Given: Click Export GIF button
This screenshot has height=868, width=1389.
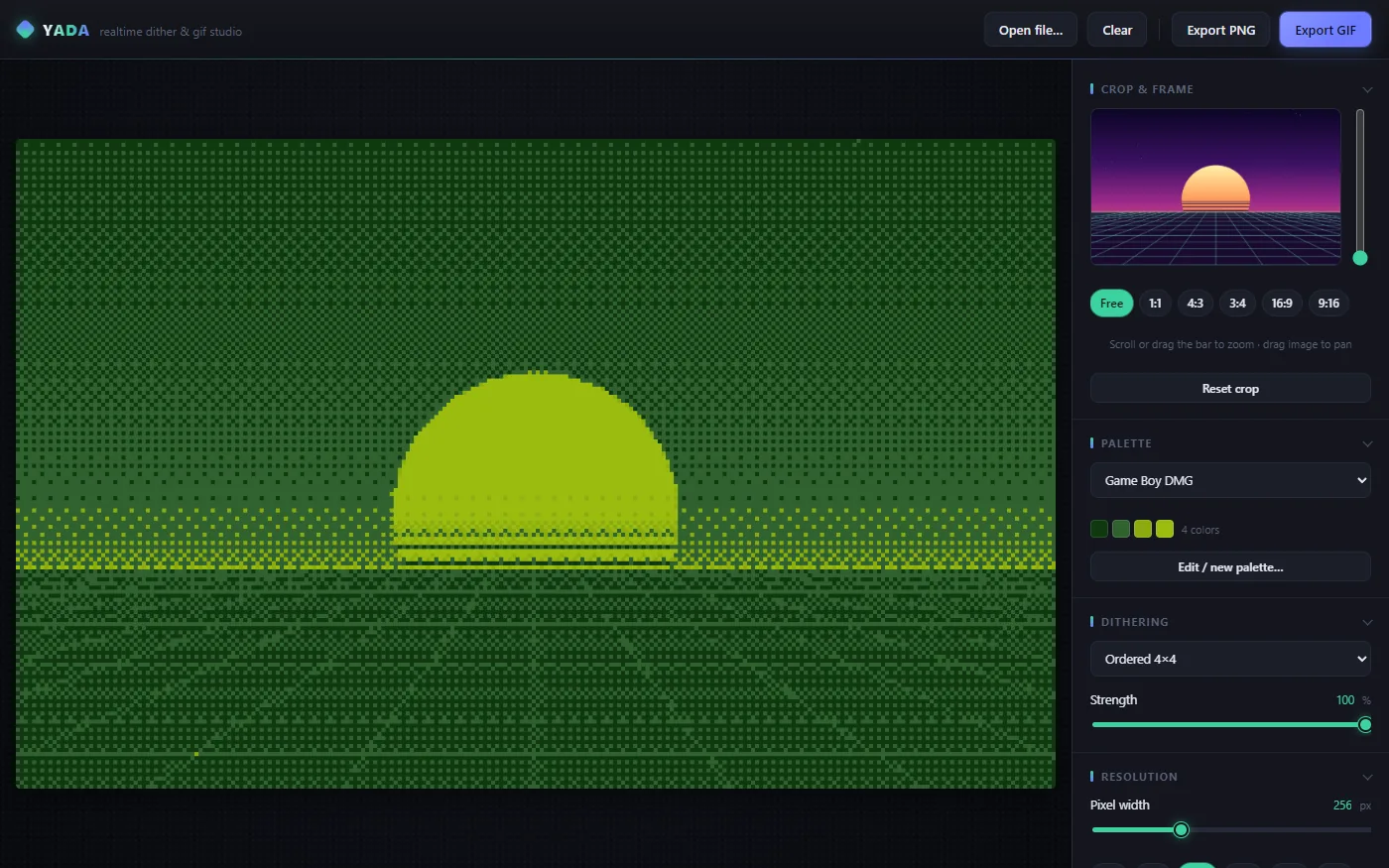Looking at the screenshot, I should (x=1326, y=30).
